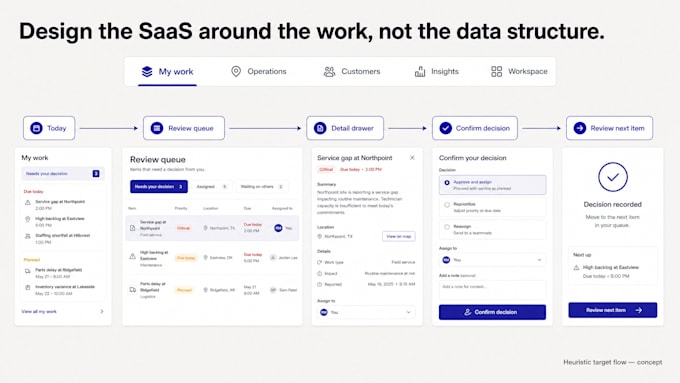Click the layered stack My work icon
The image size is (680, 383).
(147, 72)
